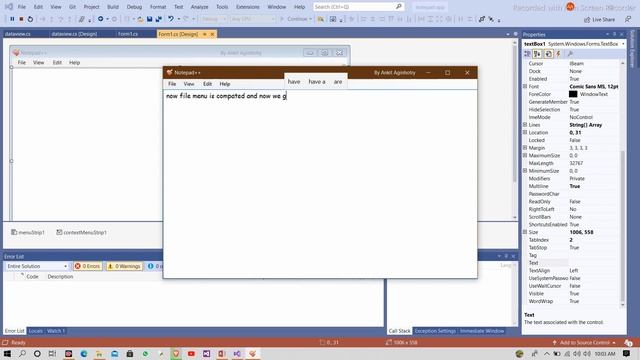Open the Extensions menu
Screen dimensions: 640x360
(247, 7)
